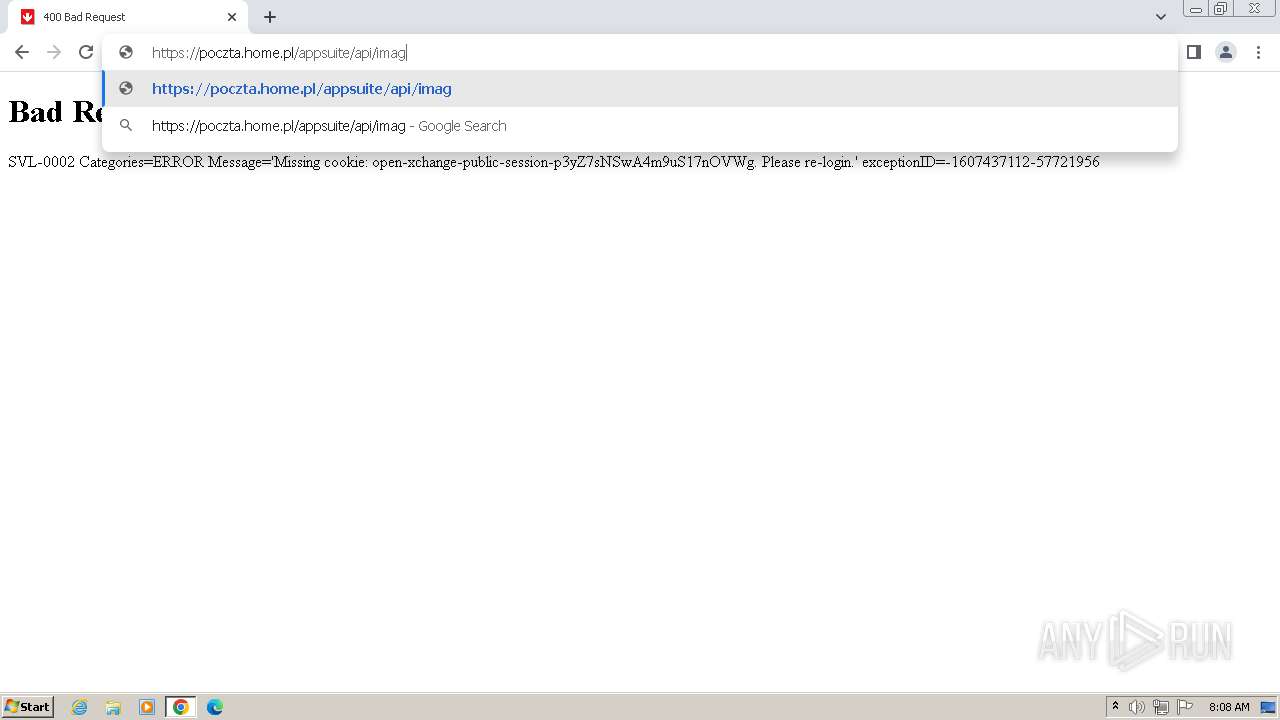The height and width of the screenshot is (720, 1280).
Task: Open Chrome's three-dot menu
Action: 1258,52
